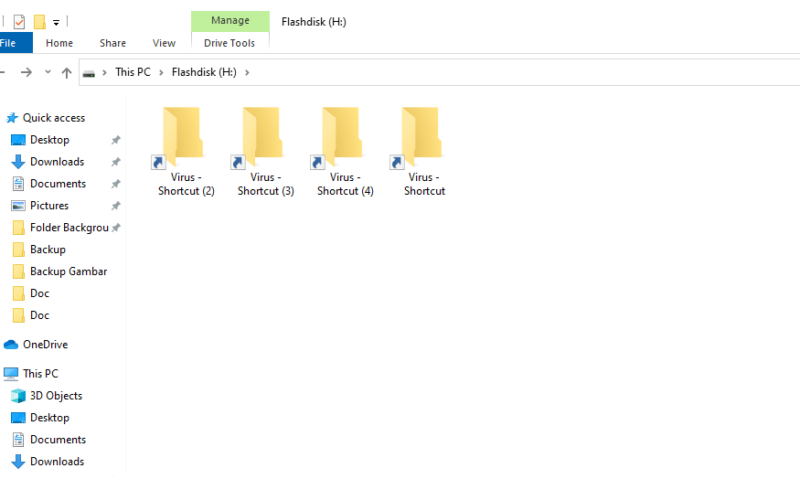Open the Backup Gambar folder
Image resolution: width=800 pixels, height=500 pixels.
pyautogui.click(x=68, y=271)
